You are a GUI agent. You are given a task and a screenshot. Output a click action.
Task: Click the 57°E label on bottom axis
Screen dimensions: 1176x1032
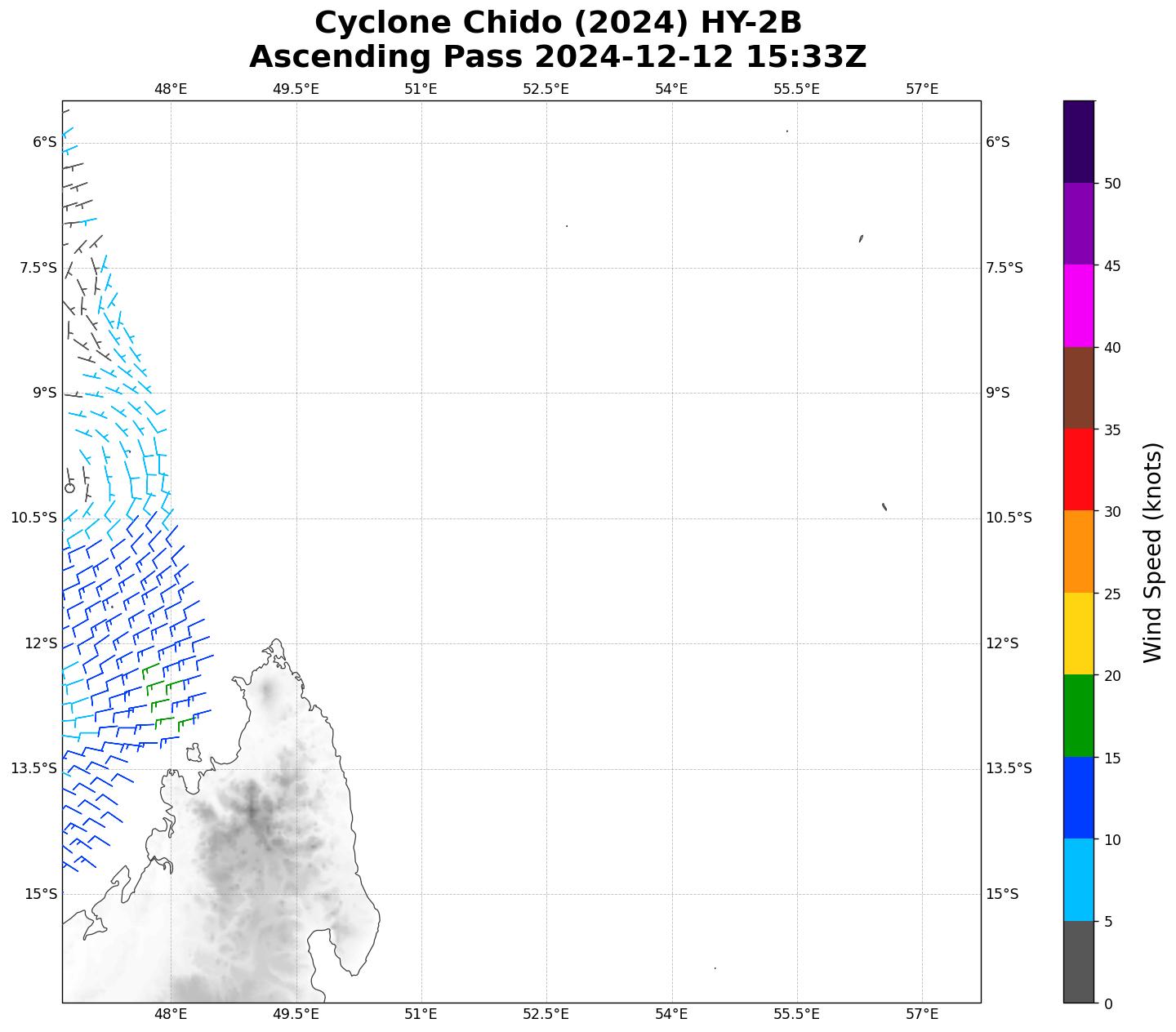coord(921,1014)
